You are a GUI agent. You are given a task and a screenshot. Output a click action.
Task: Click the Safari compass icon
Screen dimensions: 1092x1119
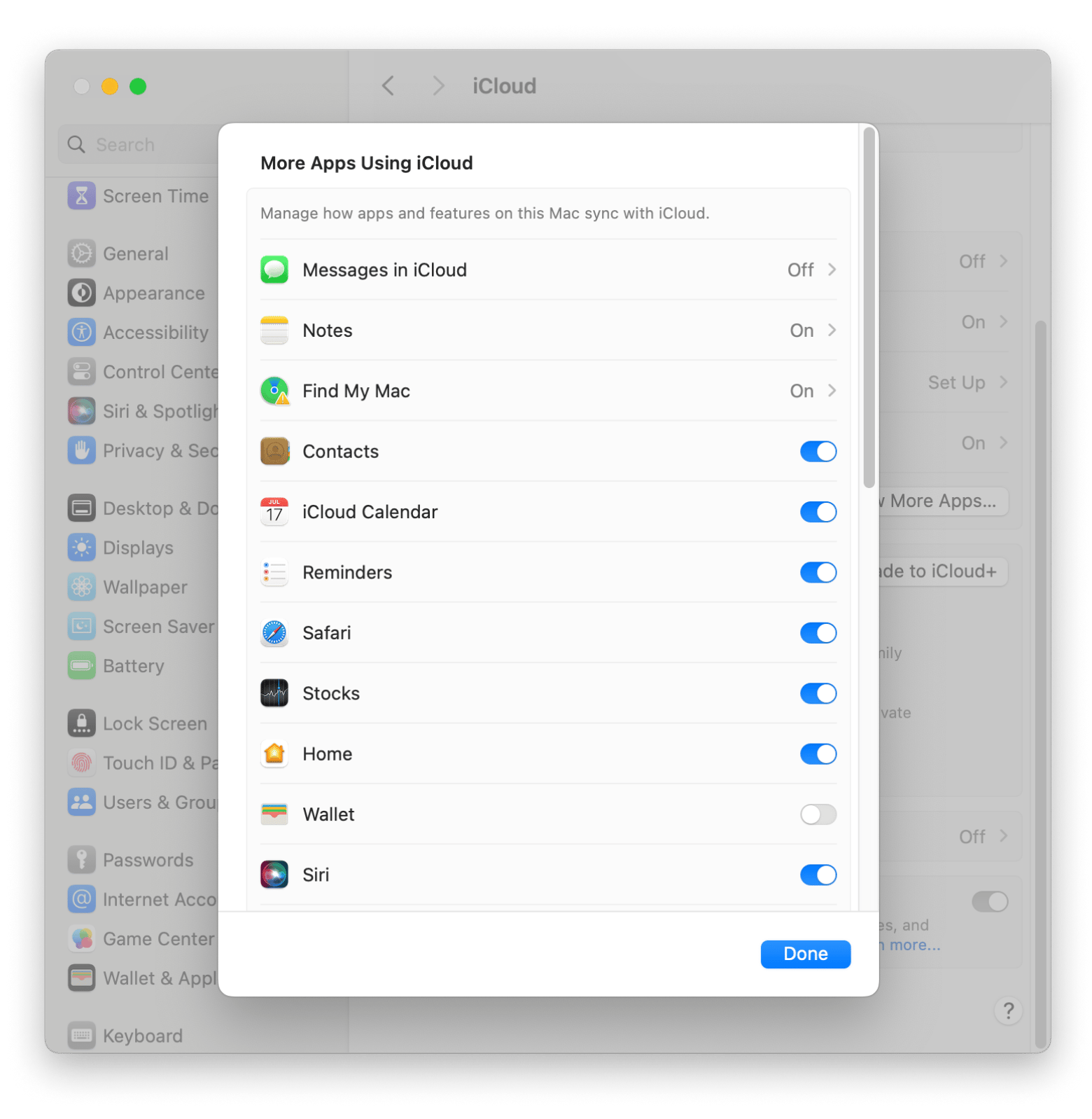tap(274, 633)
